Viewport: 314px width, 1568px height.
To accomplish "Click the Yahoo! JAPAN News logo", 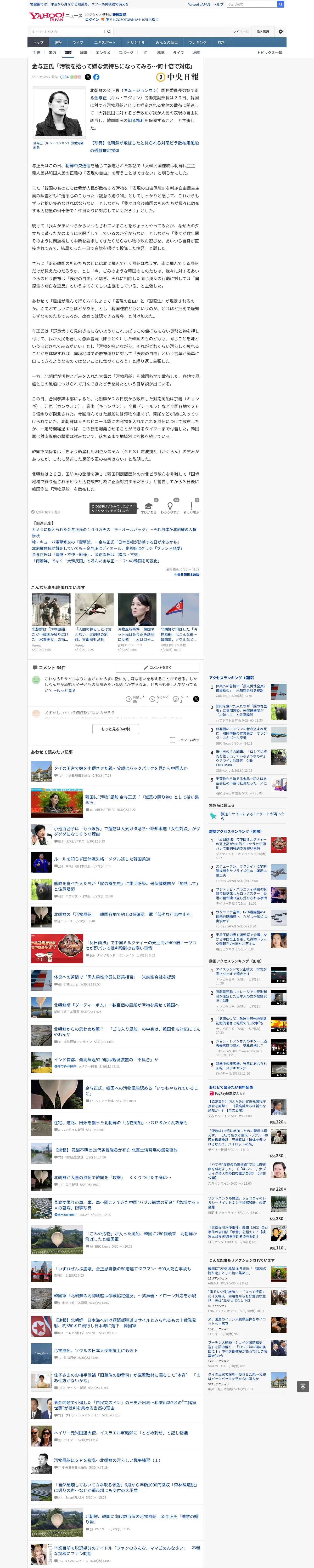I will (x=55, y=16).
